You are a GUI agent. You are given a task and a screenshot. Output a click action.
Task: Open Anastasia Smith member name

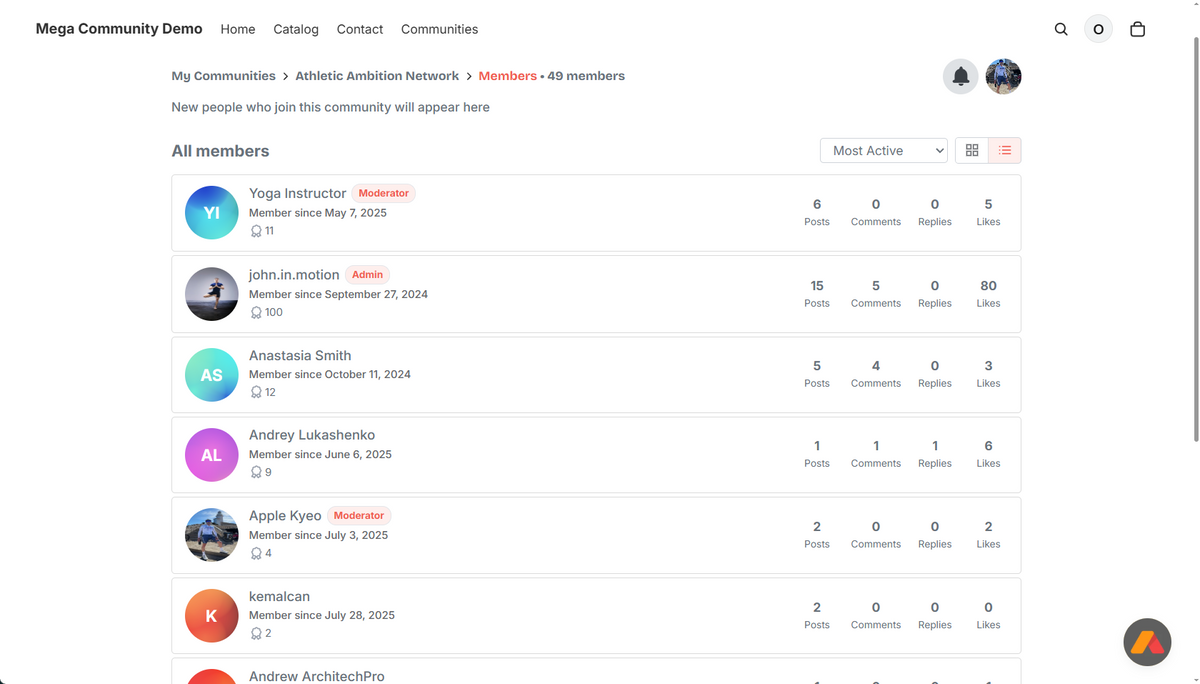point(300,355)
